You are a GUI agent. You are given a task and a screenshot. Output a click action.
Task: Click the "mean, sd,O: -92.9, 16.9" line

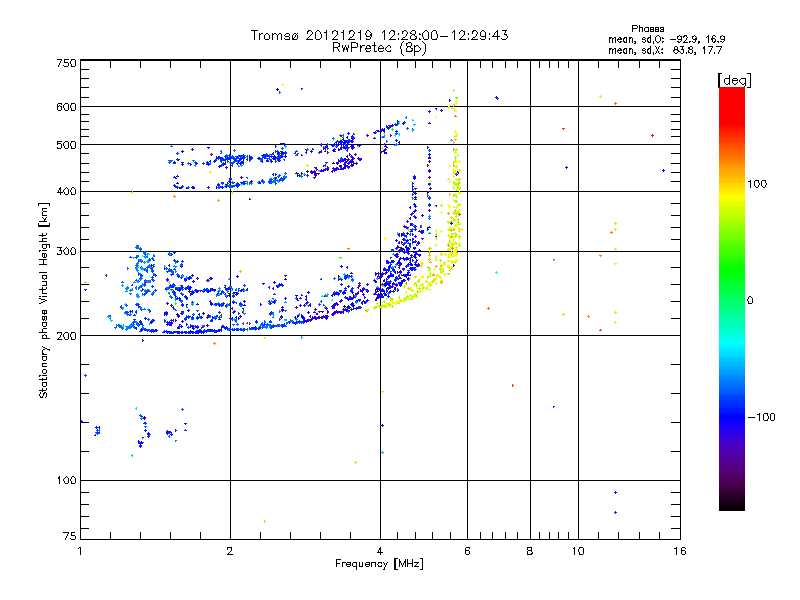coord(666,39)
